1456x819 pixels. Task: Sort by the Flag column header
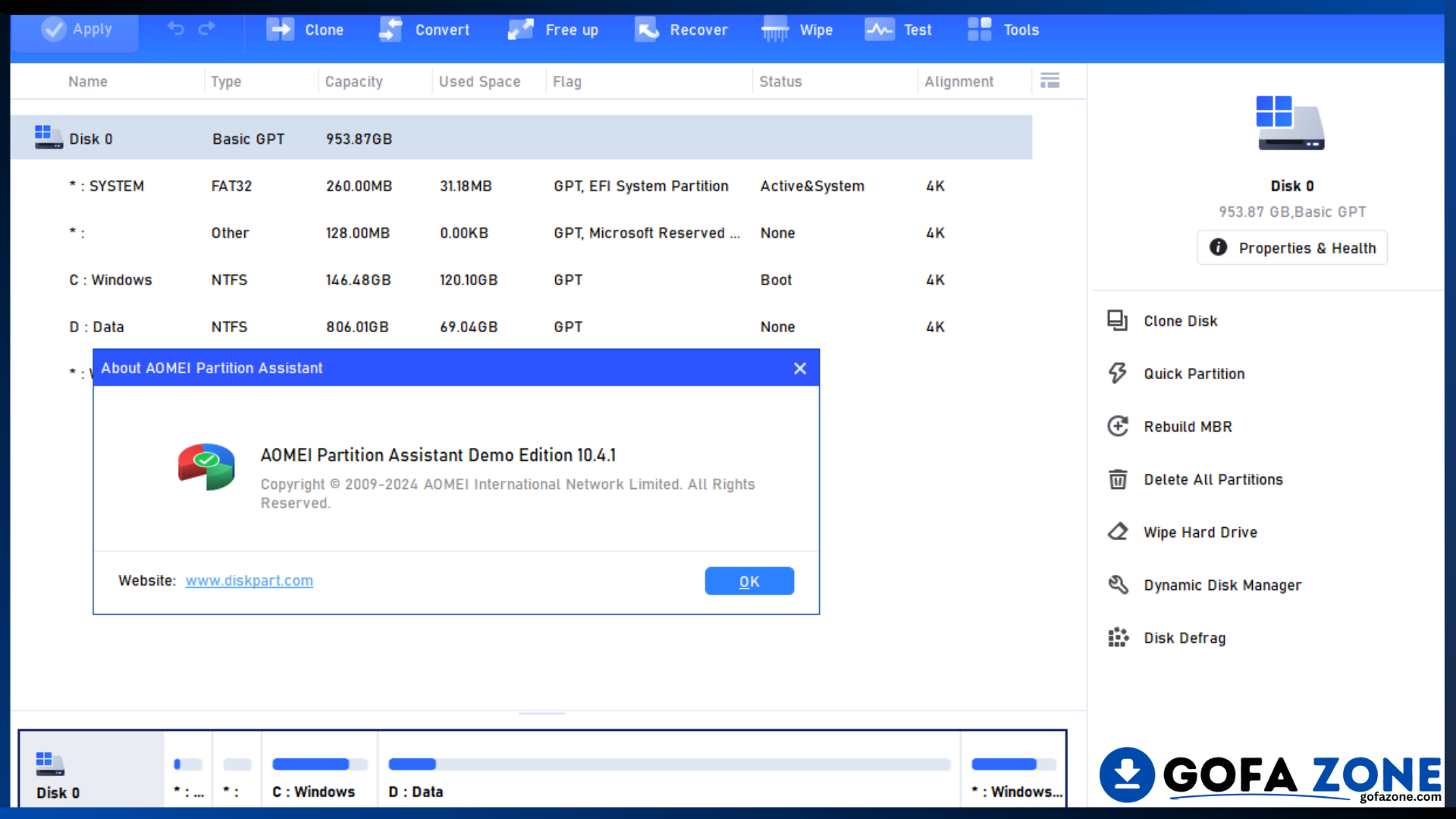(567, 81)
